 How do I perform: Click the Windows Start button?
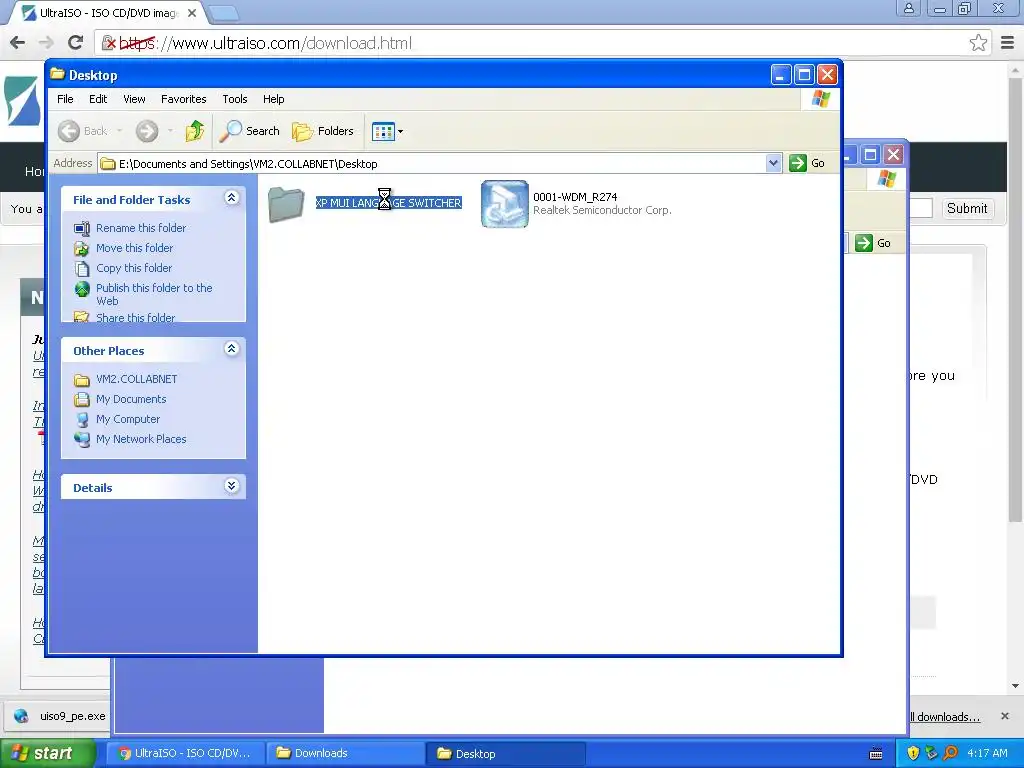46,754
